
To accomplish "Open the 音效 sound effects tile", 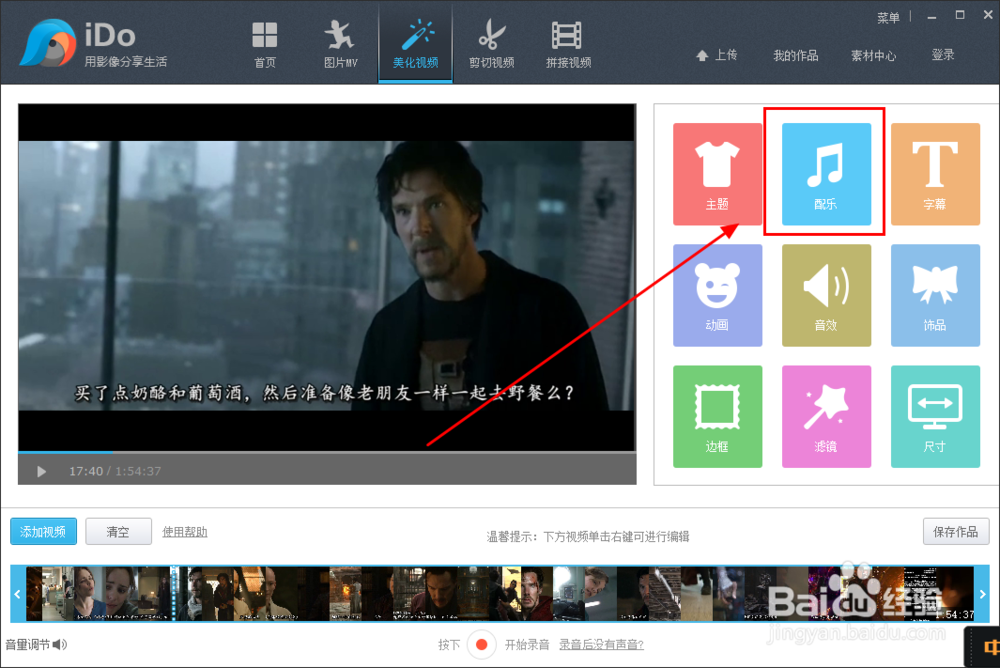I will pyautogui.click(x=826, y=295).
